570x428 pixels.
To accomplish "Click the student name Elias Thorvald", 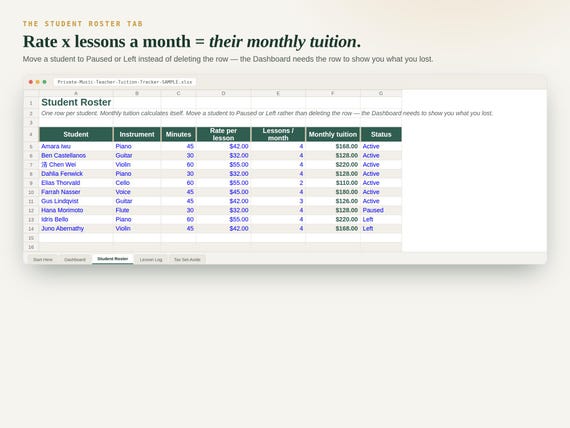I will click(61, 183).
